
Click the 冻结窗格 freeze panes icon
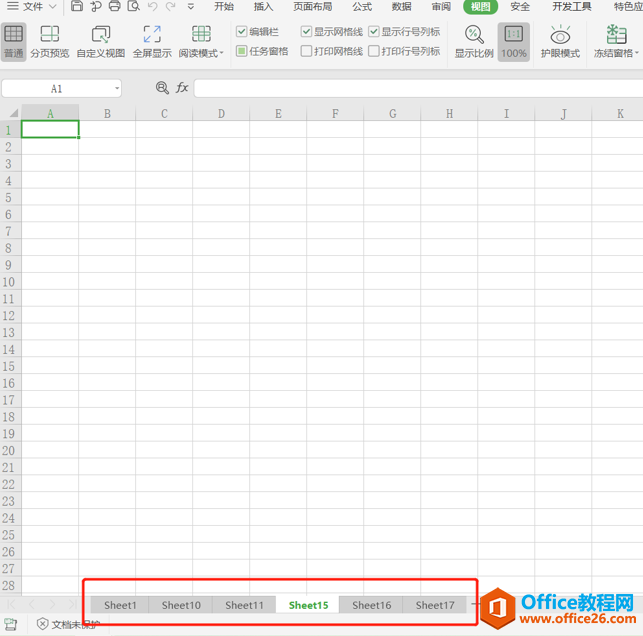(x=616, y=34)
